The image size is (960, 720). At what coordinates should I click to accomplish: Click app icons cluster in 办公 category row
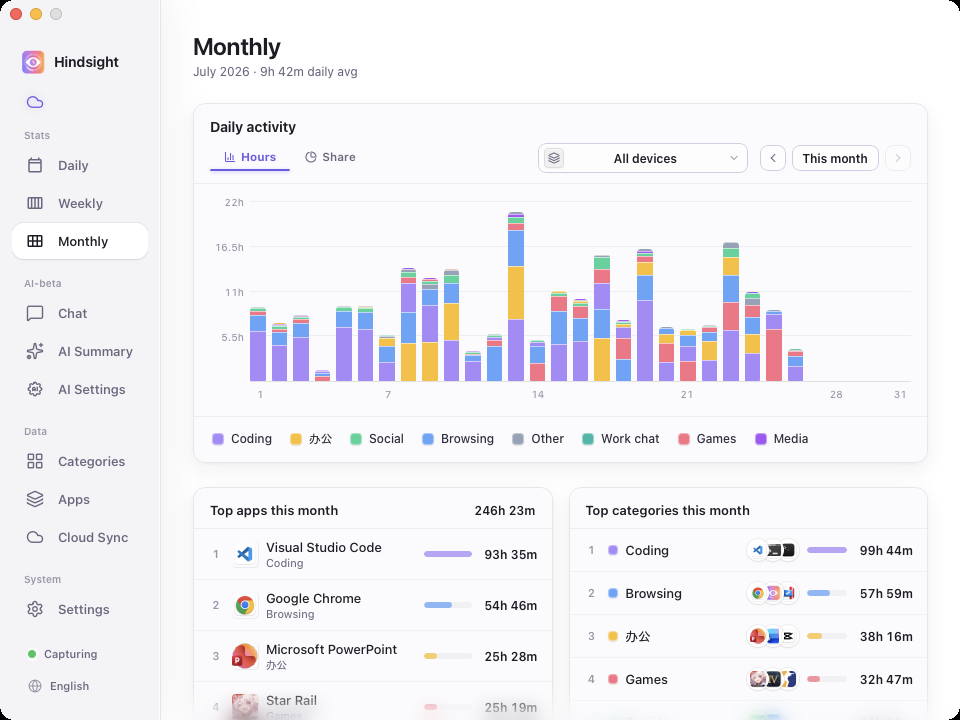pos(773,636)
